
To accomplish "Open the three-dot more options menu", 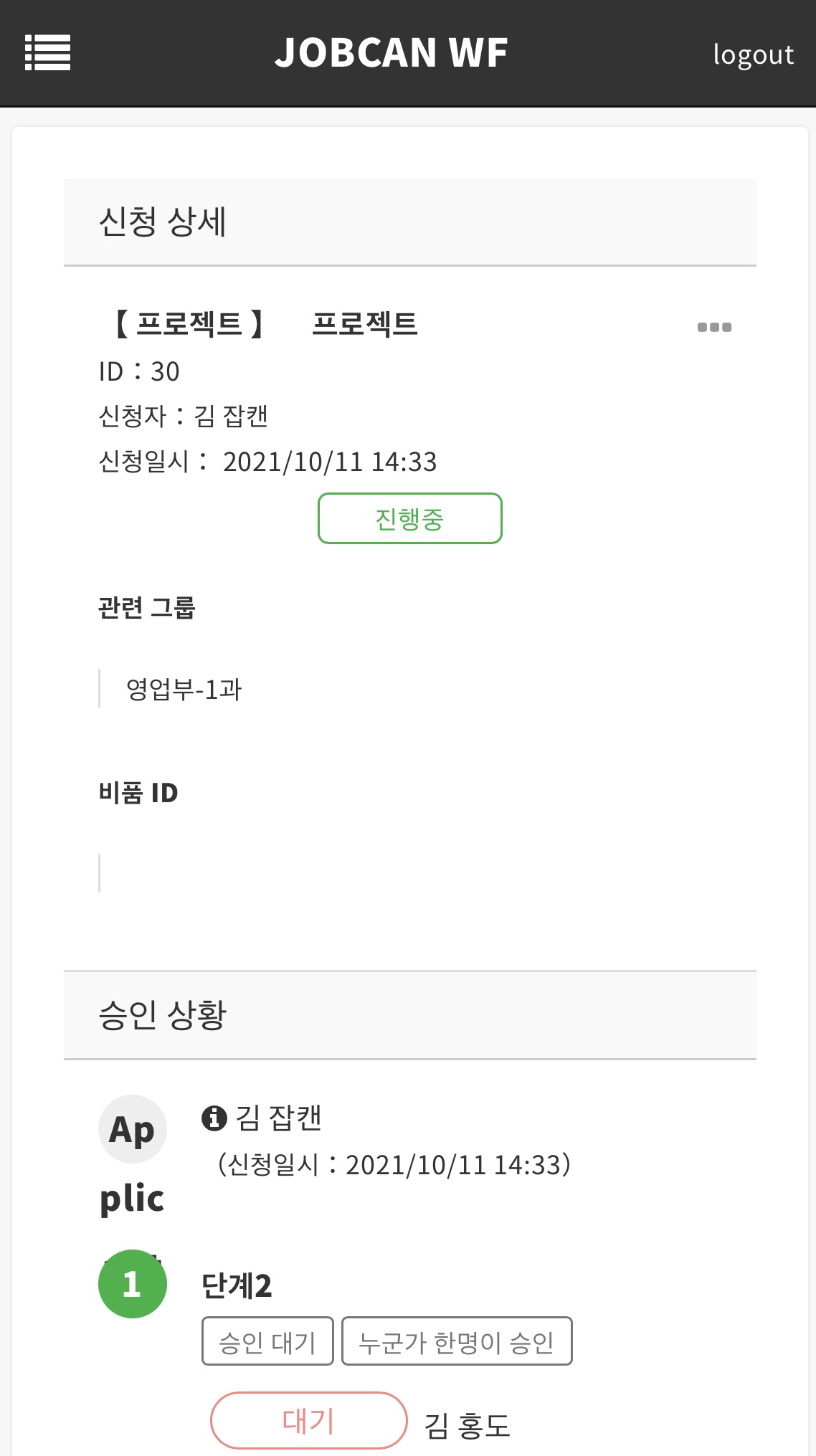I will pos(714,328).
